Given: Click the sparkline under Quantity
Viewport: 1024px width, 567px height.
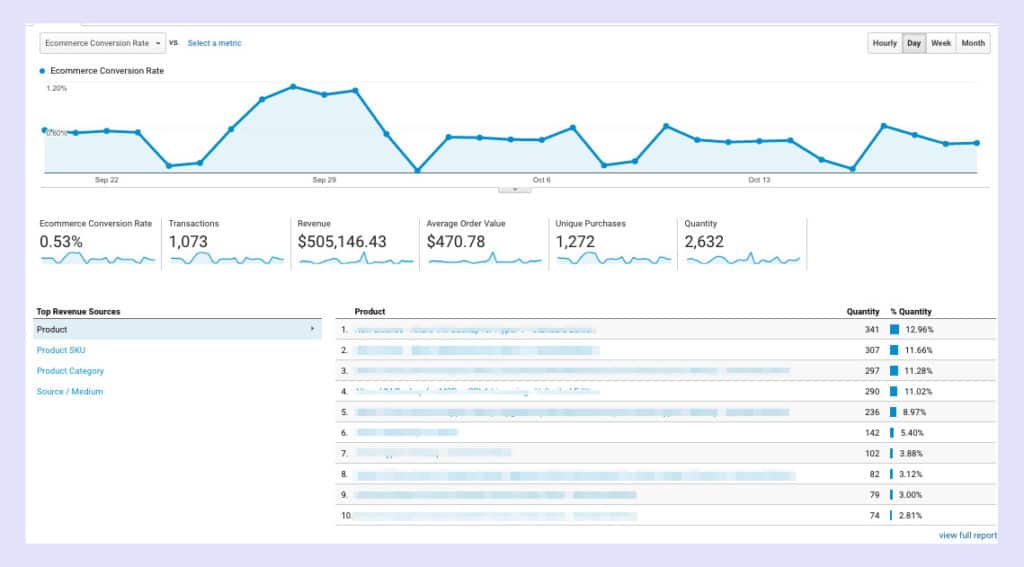Looking at the screenshot, I should pos(743,259).
